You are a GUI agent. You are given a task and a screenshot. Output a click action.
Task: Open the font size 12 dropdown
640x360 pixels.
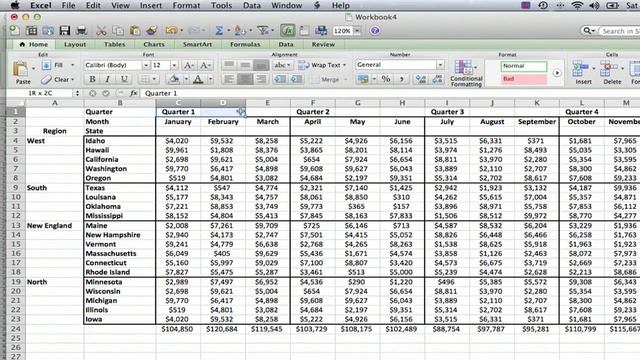[x=174, y=65]
